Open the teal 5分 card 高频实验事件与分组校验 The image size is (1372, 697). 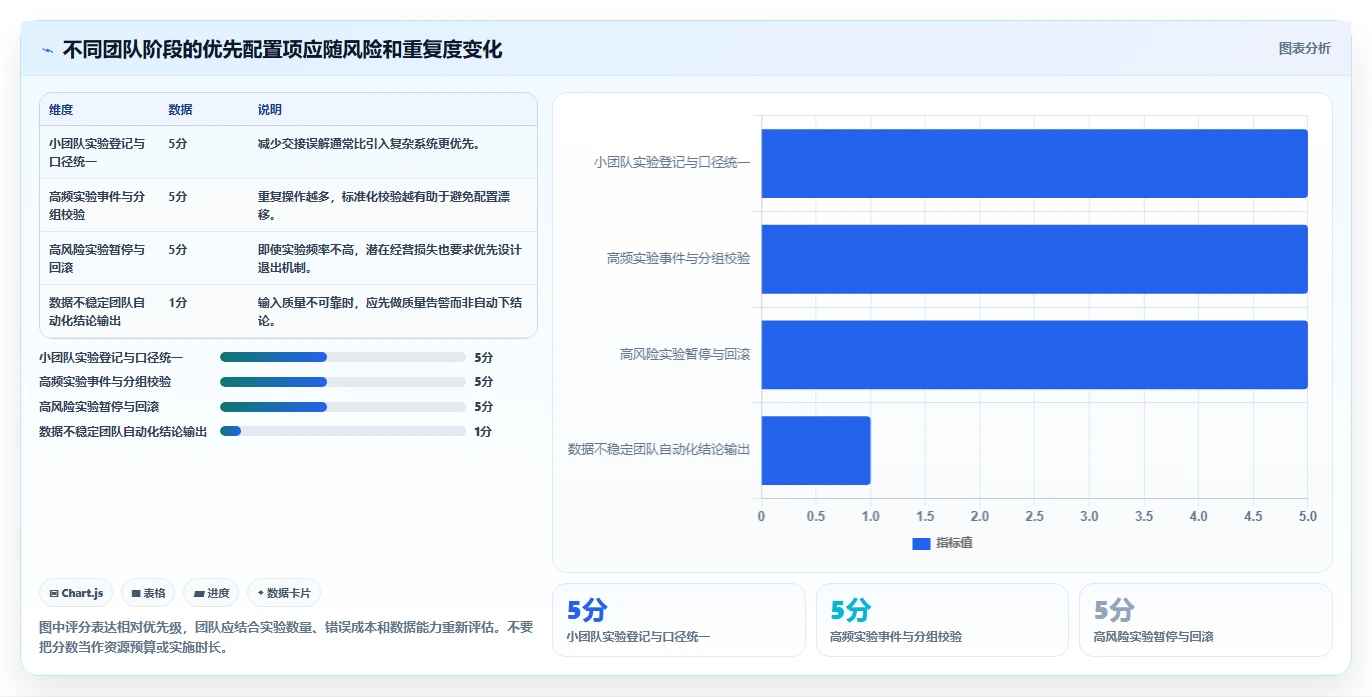[942, 620]
